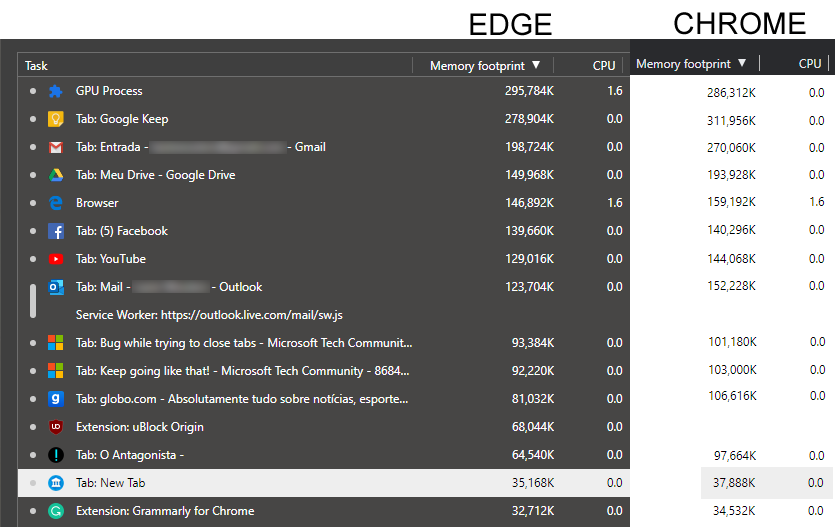The image size is (839, 527).
Task: Click the New Tab page icon
Action: (56, 483)
